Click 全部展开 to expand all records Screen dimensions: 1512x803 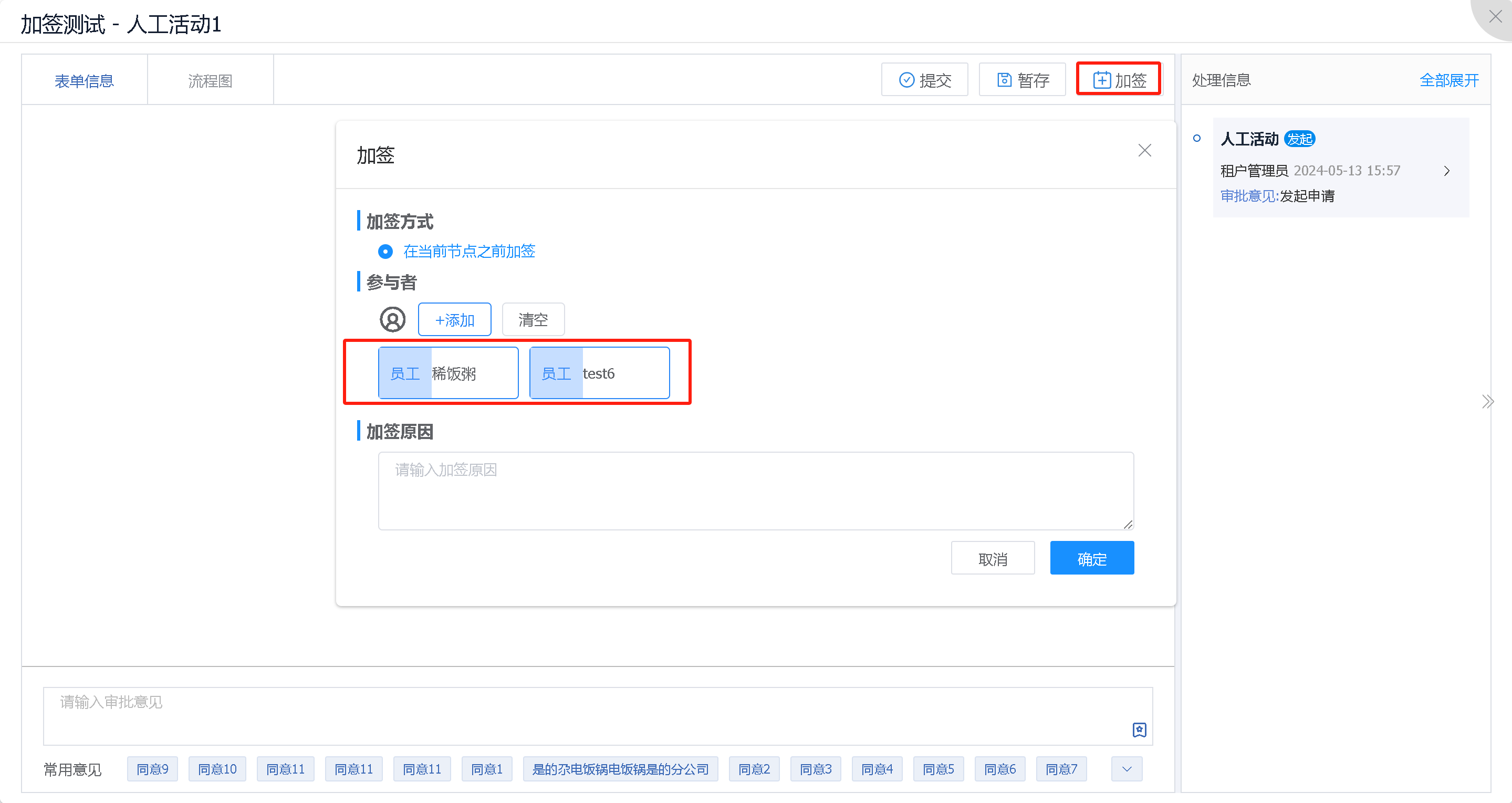coord(1448,80)
